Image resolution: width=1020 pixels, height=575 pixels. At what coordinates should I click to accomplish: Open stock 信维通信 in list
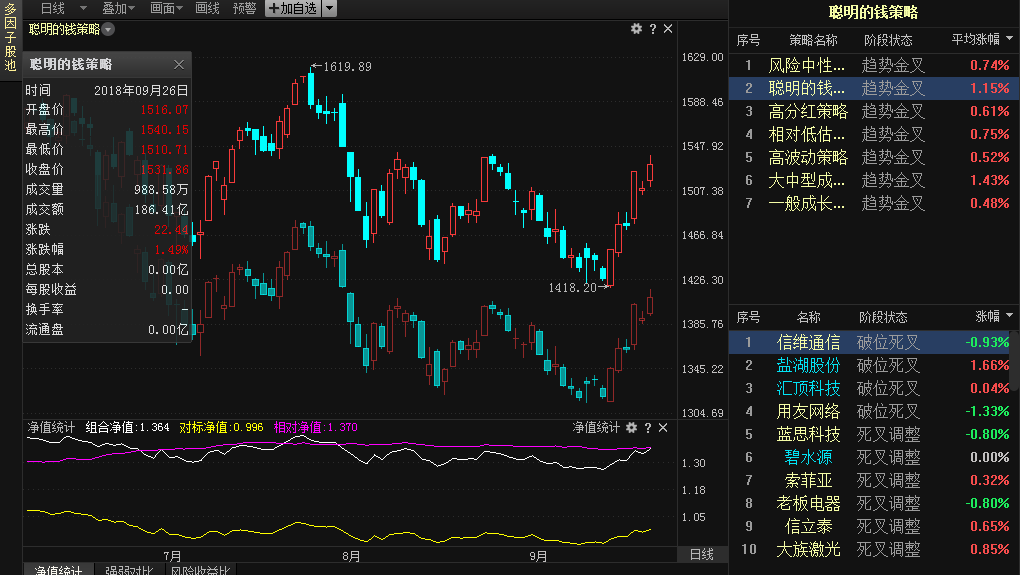[808, 342]
